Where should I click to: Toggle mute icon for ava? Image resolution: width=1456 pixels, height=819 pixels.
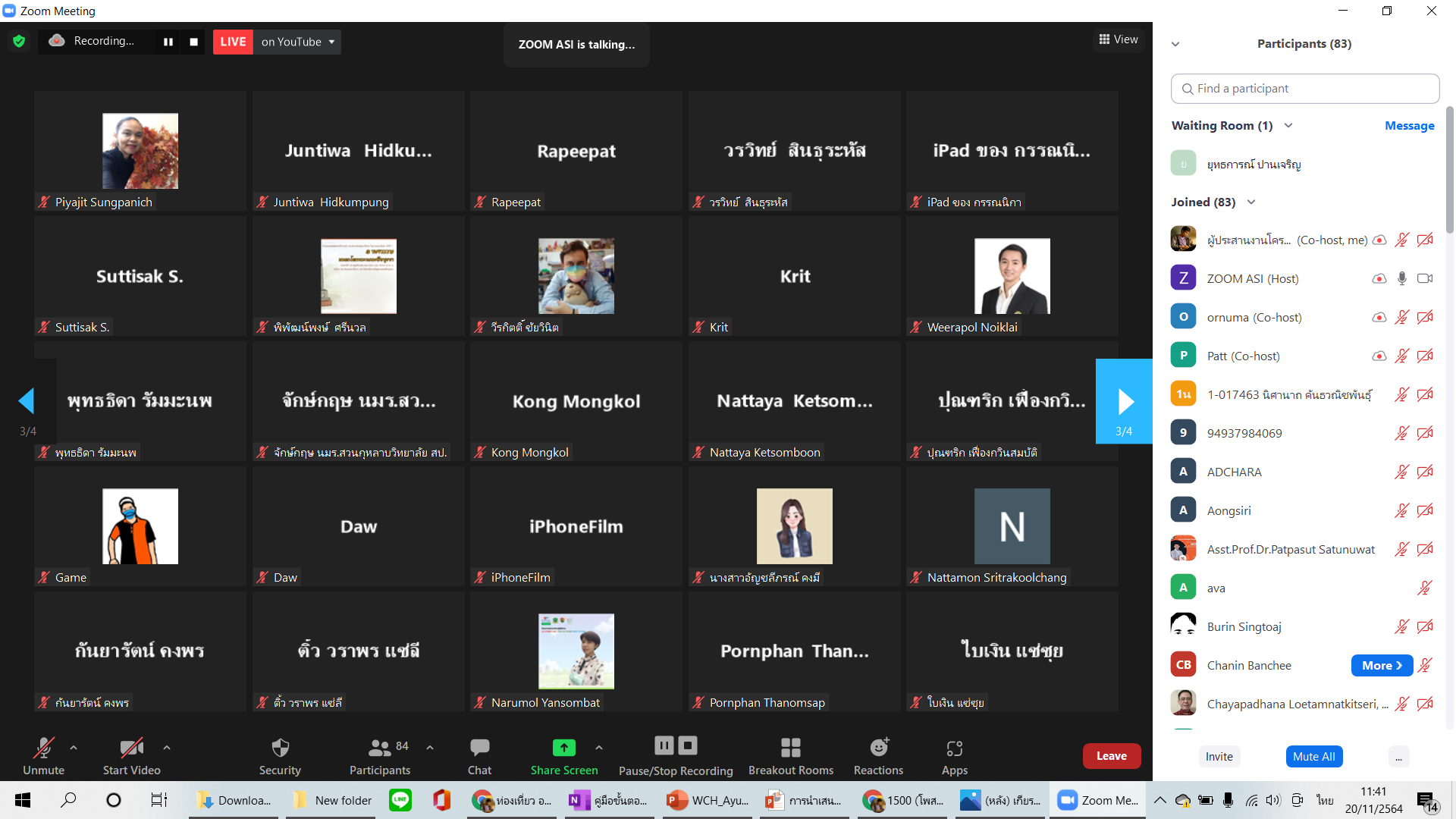point(1426,588)
